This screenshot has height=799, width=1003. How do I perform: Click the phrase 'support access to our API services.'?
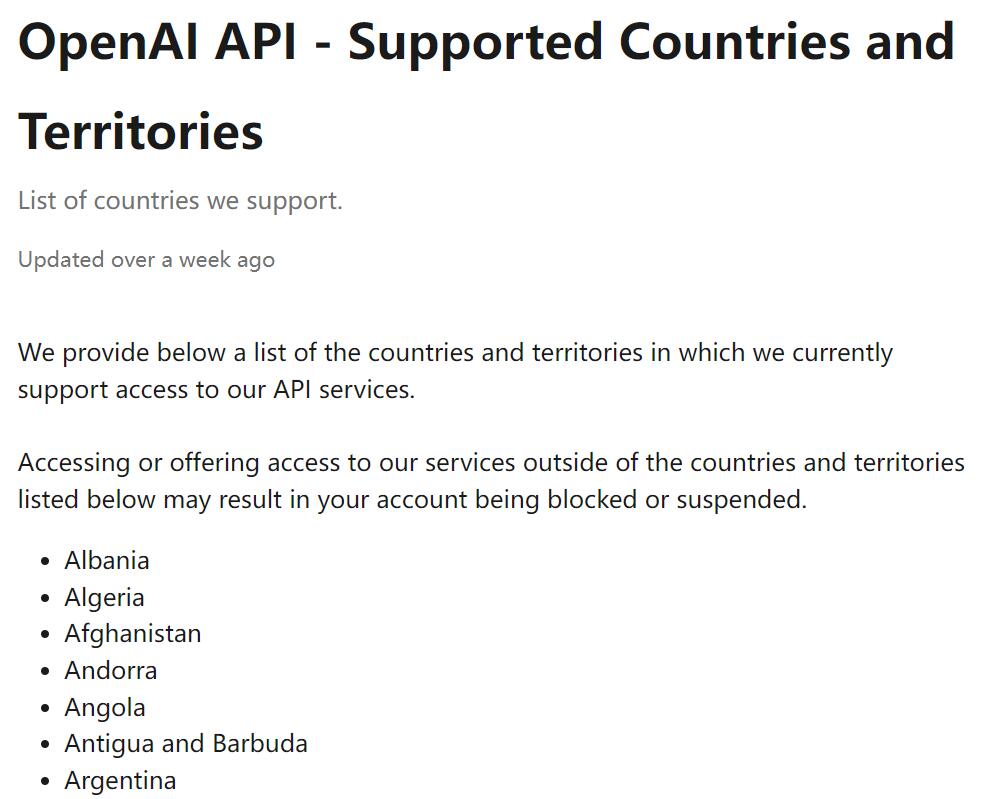[216, 389]
